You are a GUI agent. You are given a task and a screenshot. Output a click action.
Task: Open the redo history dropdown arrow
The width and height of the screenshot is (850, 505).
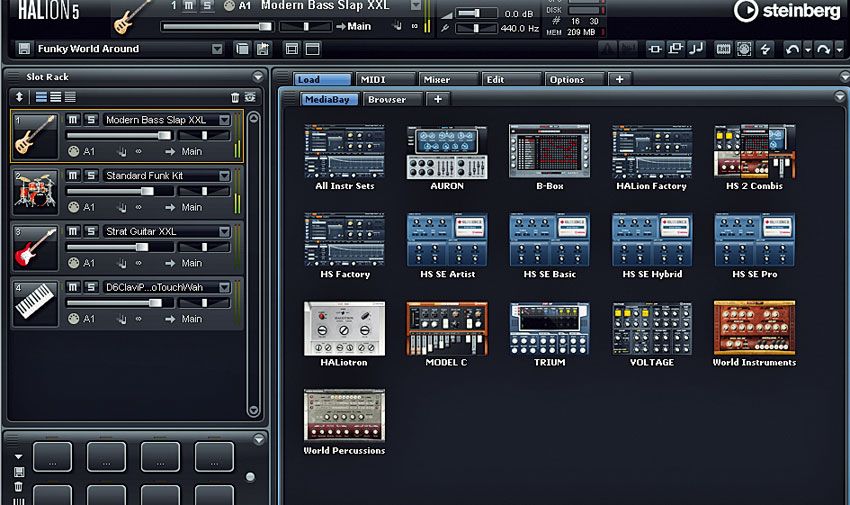point(839,49)
